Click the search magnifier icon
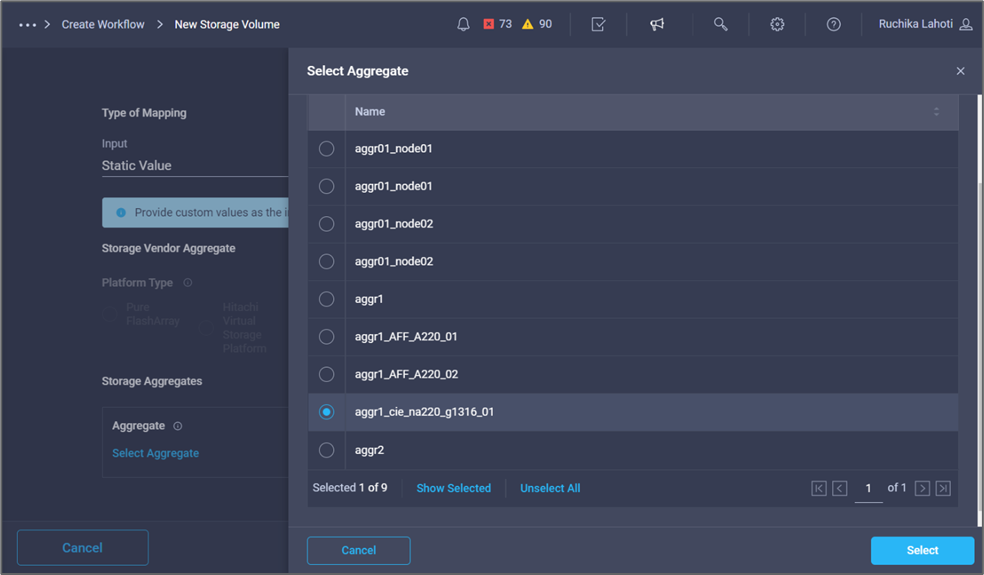 click(x=720, y=24)
